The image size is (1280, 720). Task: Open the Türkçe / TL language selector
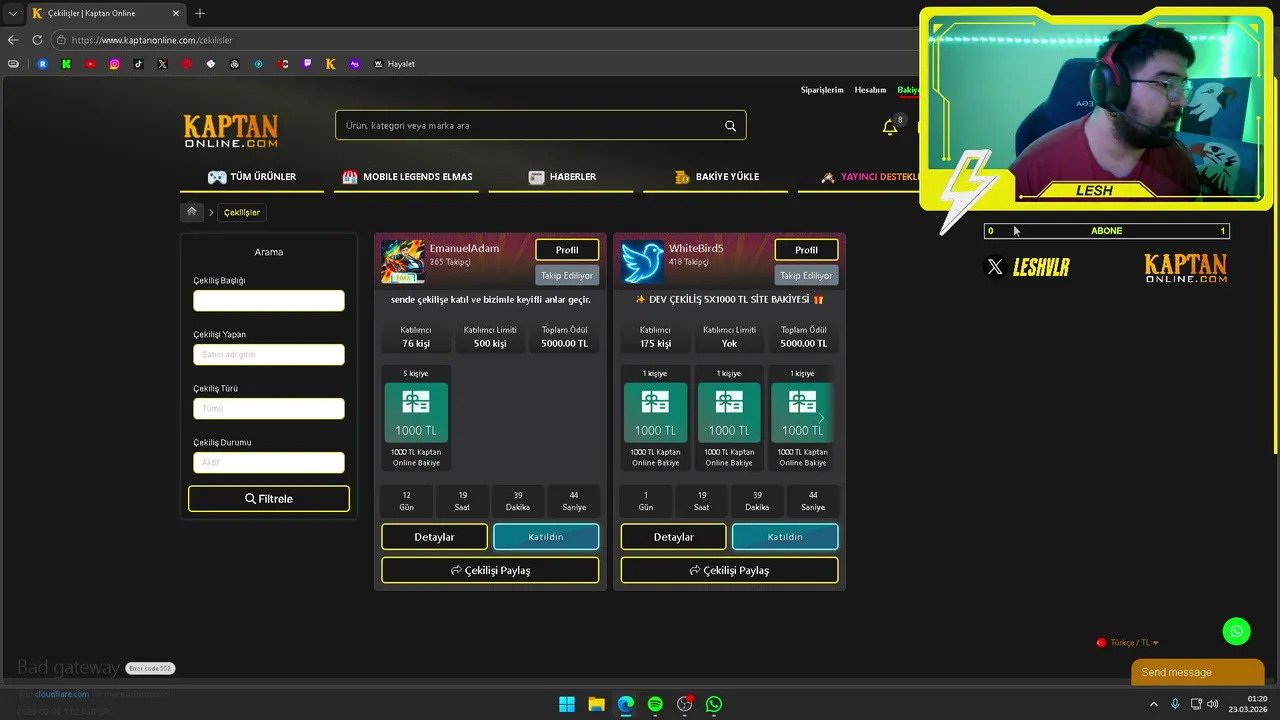(1128, 643)
